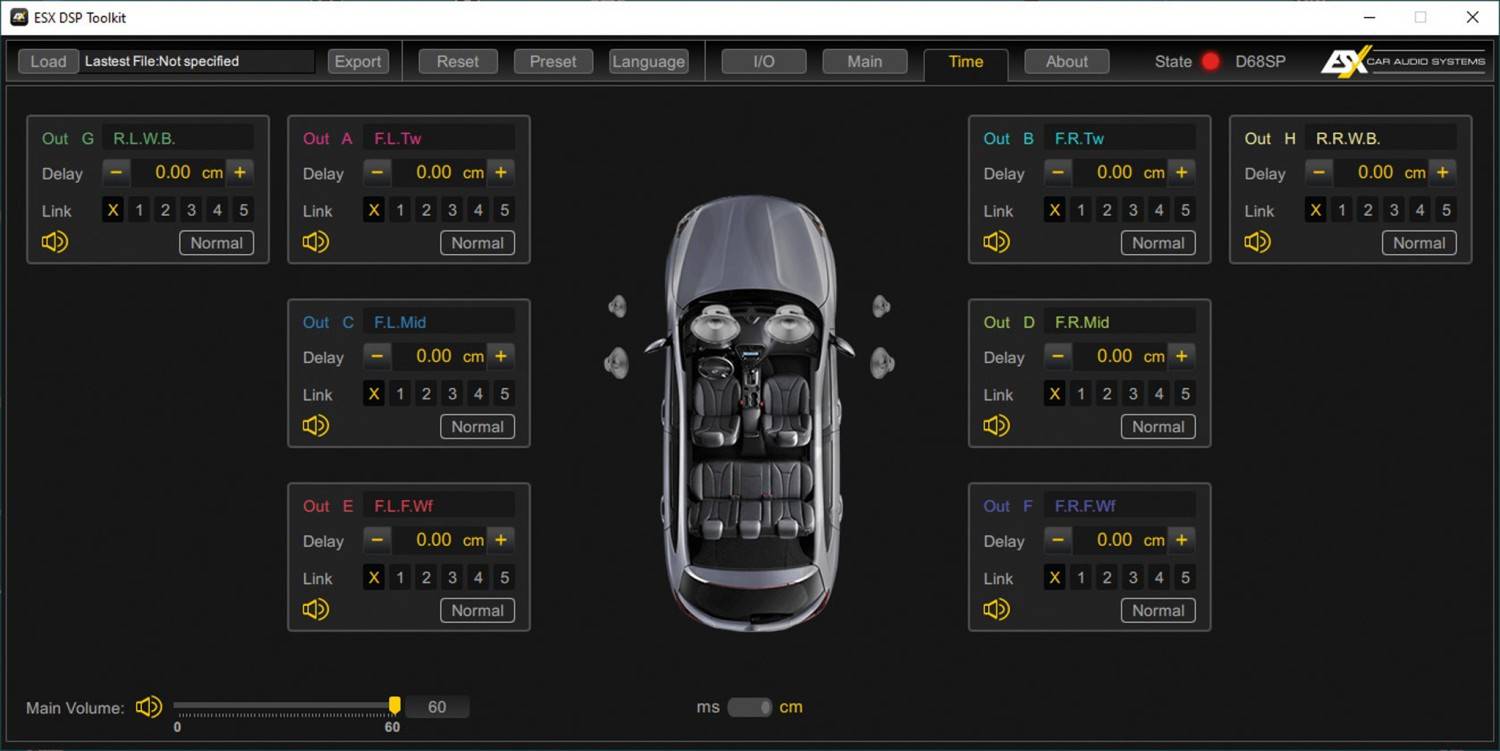This screenshot has width=1500, height=751.
Task: Select the lower left midrange speaker beside car
Action: (616, 361)
